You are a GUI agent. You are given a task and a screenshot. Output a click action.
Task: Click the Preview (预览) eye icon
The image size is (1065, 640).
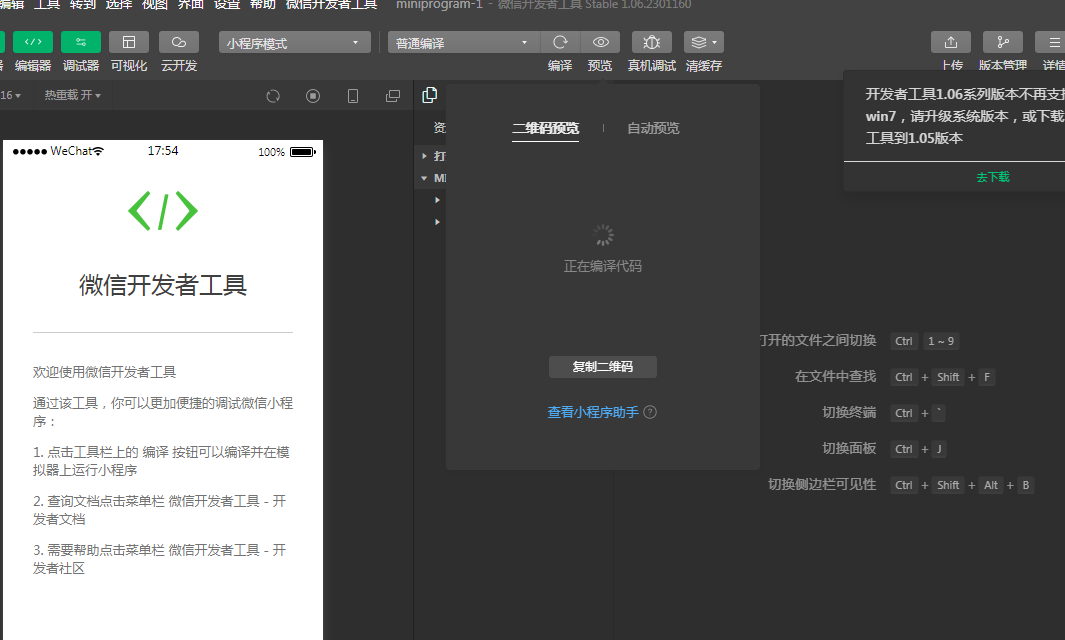600,42
